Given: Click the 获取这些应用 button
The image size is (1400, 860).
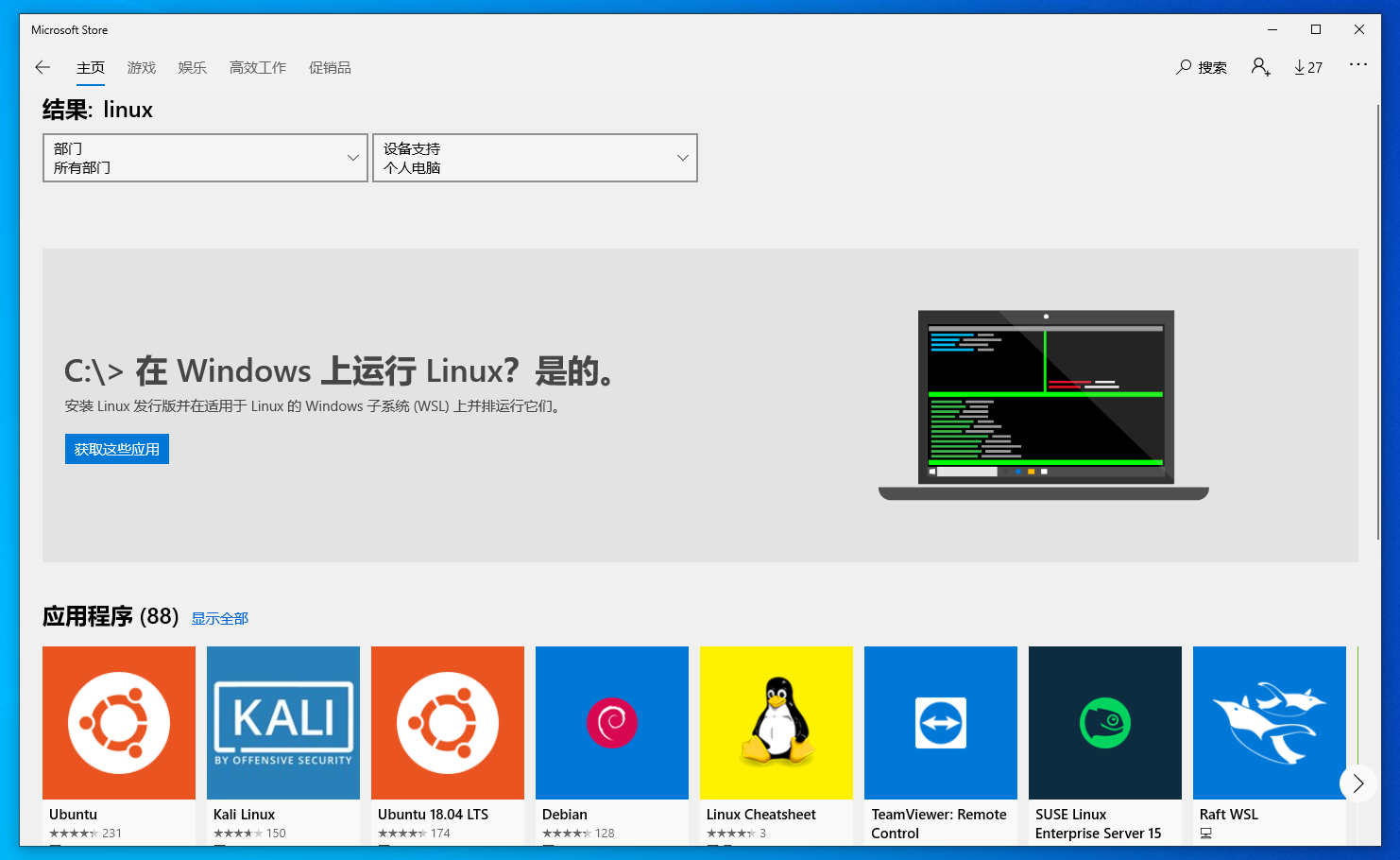Looking at the screenshot, I should pos(116,448).
